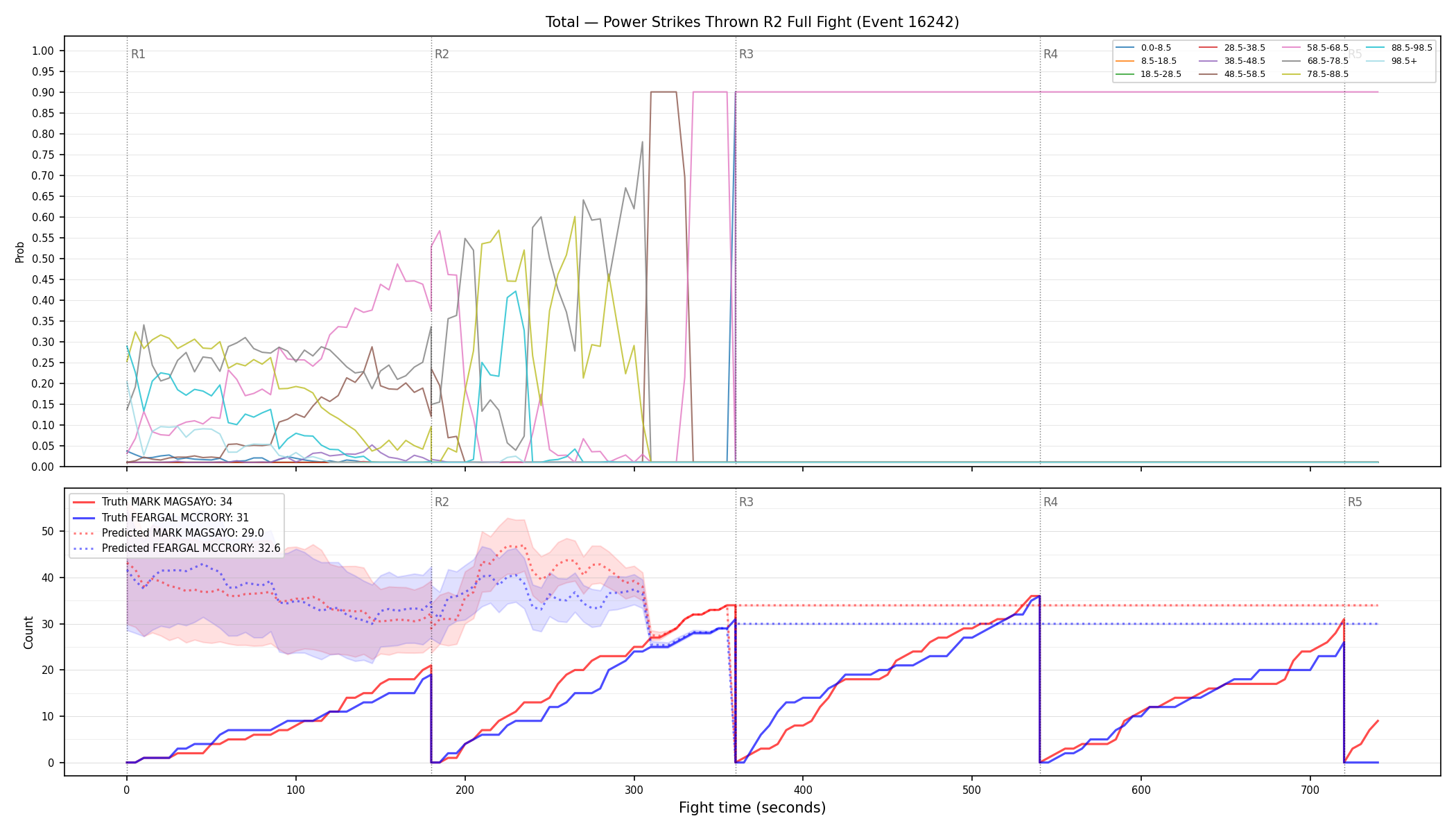Click the 40 tick on the Count axis
The height and width of the screenshot is (832, 1456).
coord(48,578)
